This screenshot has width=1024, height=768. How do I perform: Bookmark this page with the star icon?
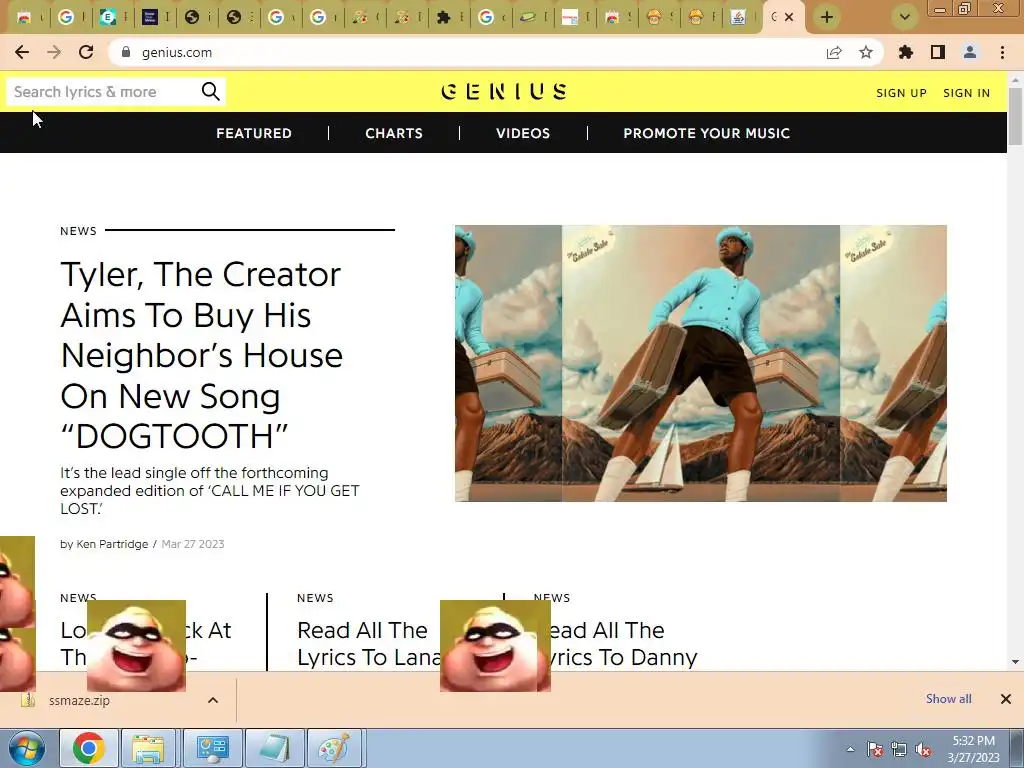tap(866, 52)
